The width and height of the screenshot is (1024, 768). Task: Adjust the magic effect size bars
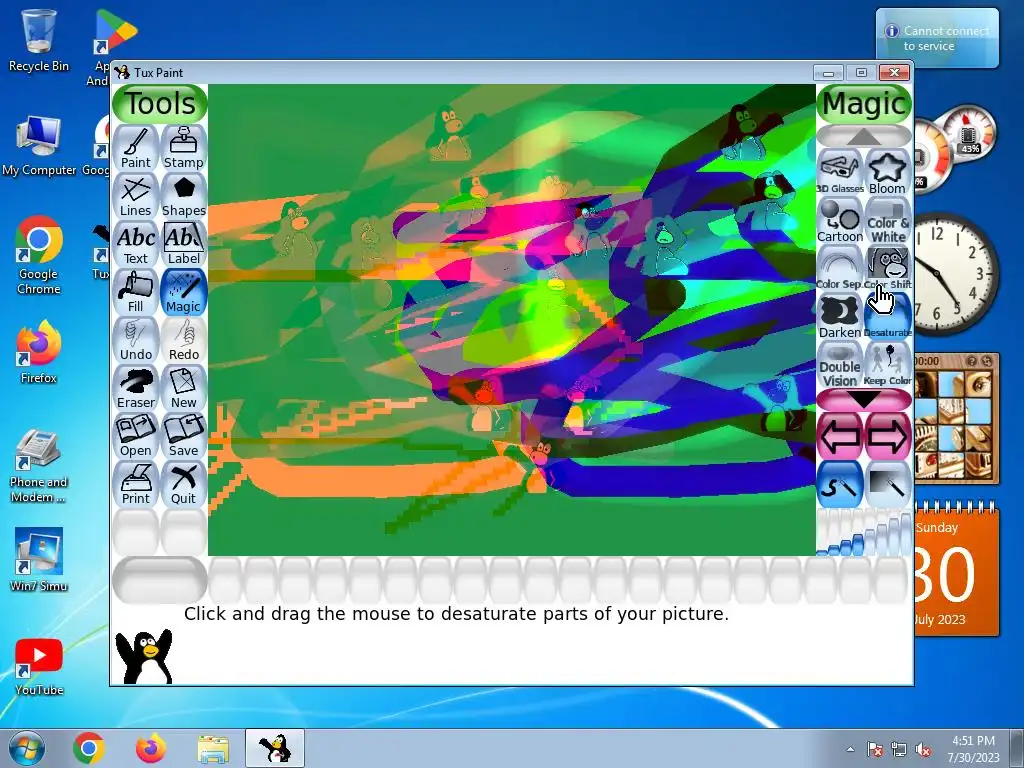pos(864,533)
